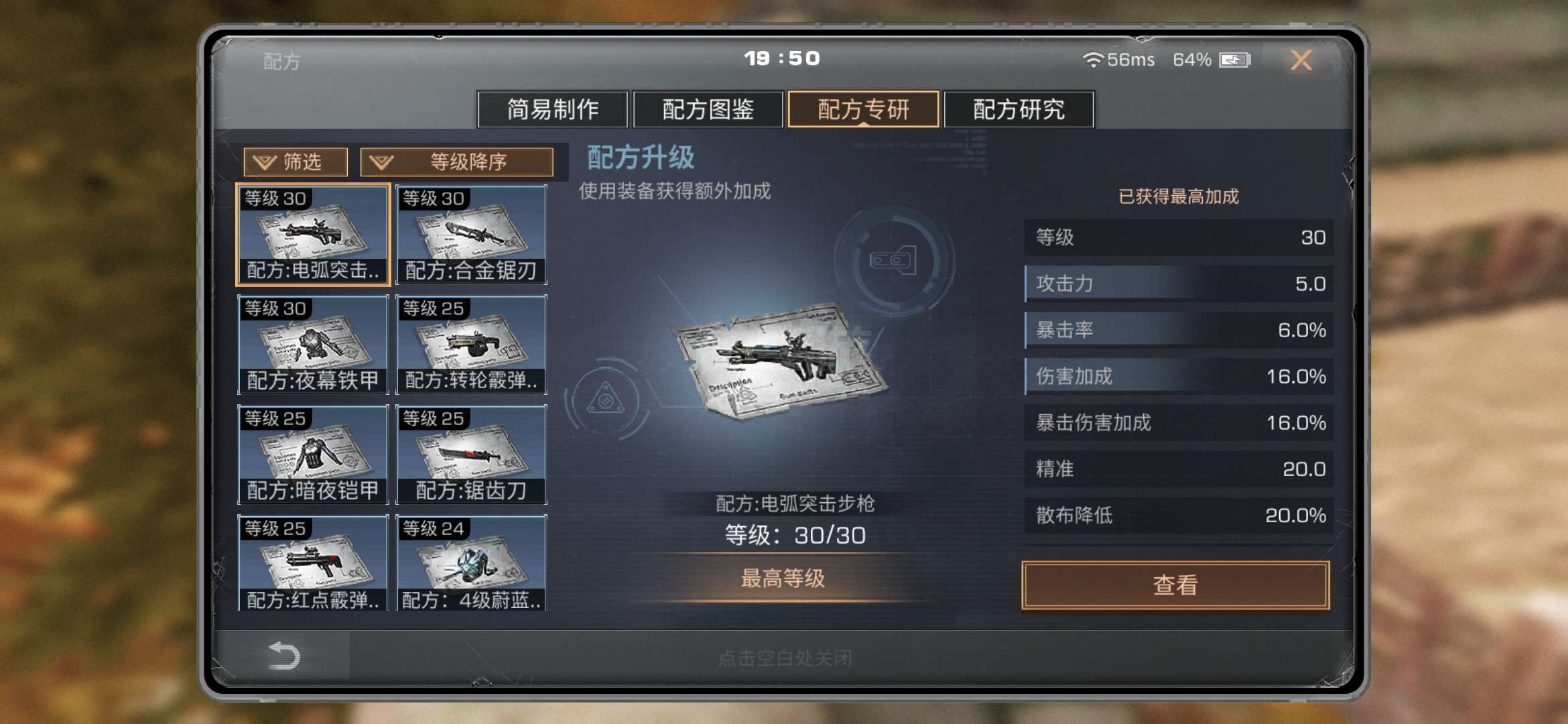This screenshot has width=1568, height=724.
Task: Tap the triangular component slot icon
Action: 606,400
